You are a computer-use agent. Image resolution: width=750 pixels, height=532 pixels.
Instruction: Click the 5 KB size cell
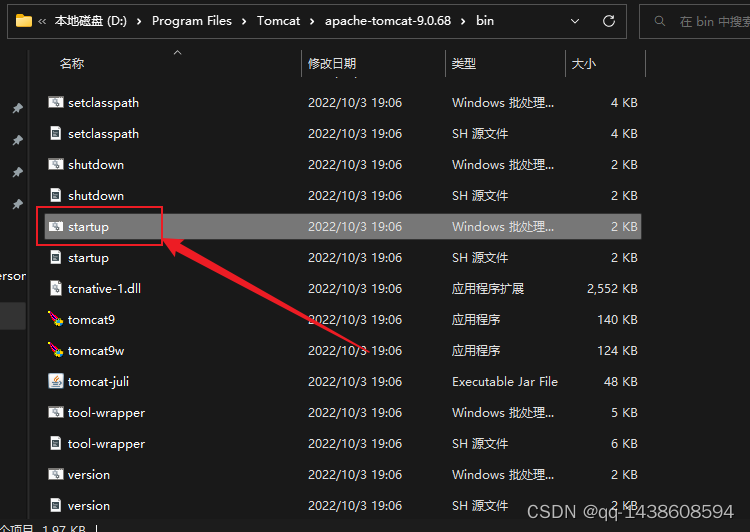point(624,412)
